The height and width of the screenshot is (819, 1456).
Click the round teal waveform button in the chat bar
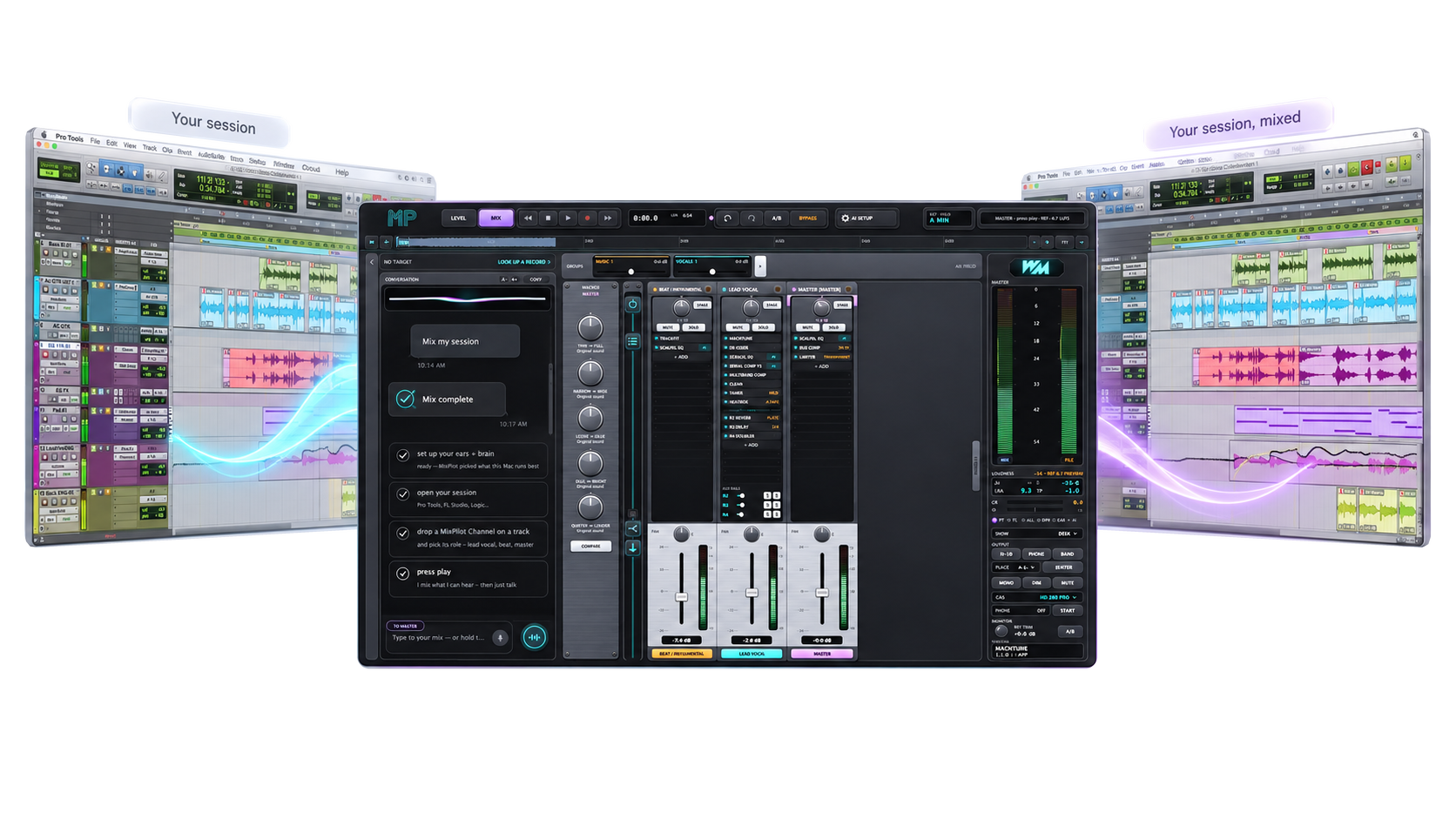(x=535, y=638)
